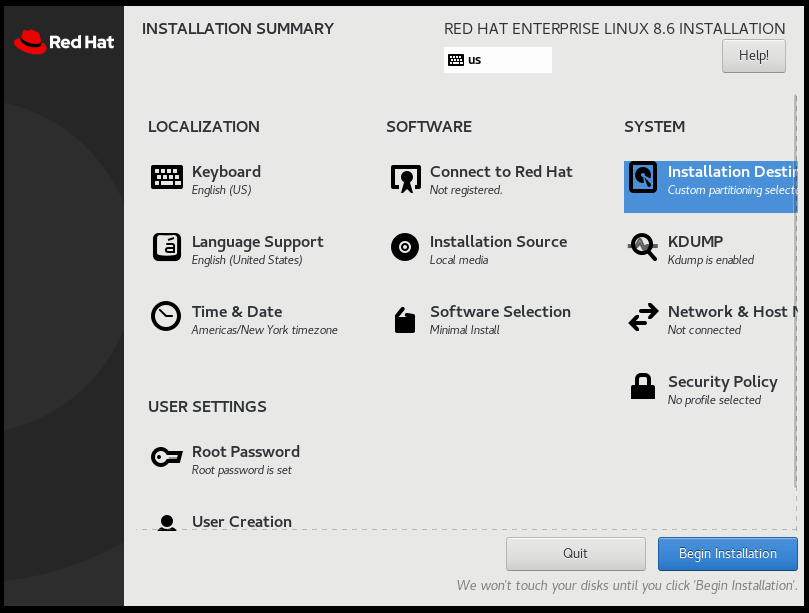Click the Keyboard layout icon in Localization
The width and height of the screenshot is (809, 613).
(x=167, y=178)
